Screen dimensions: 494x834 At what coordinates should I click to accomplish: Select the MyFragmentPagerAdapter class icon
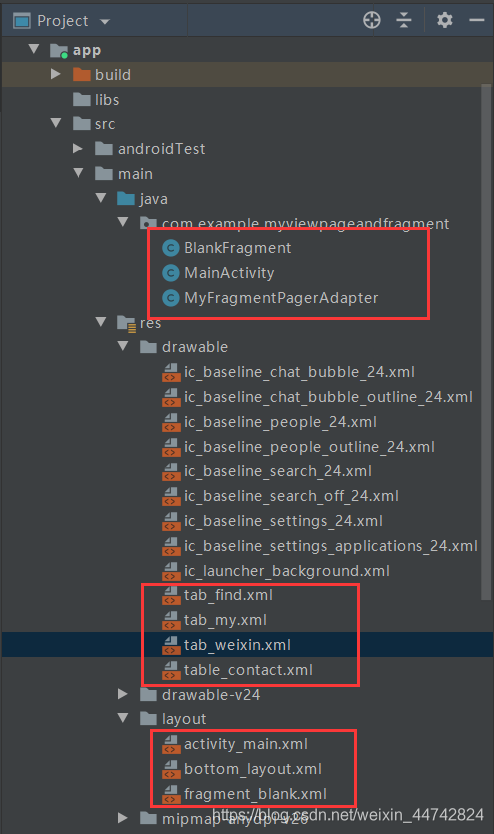(170, 298)
